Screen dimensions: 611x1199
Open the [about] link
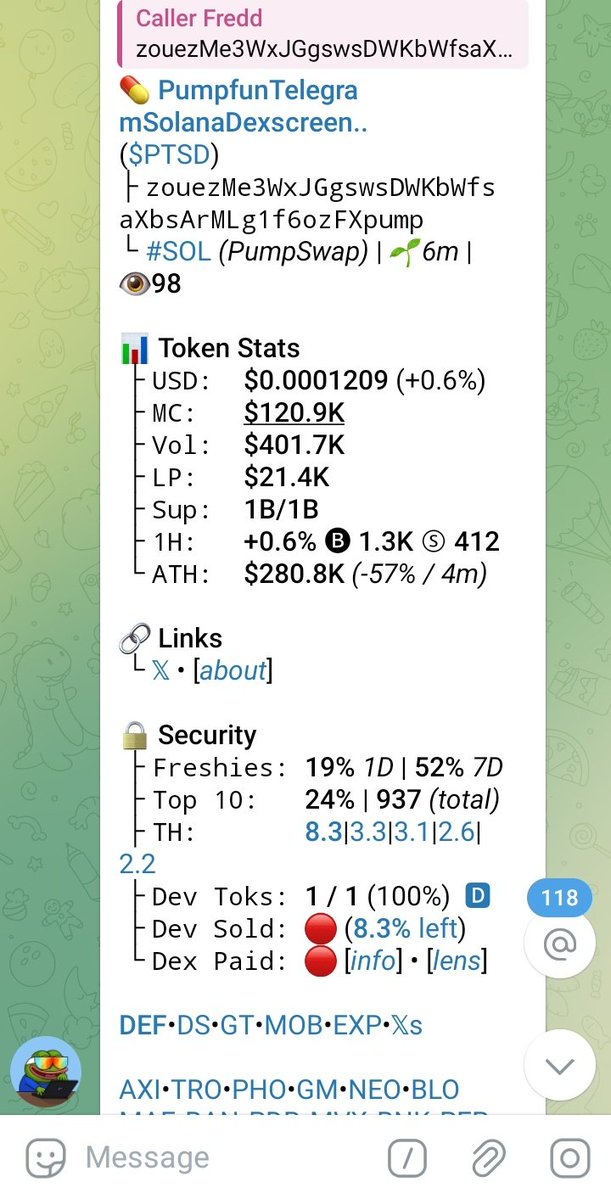click(233, 671)
